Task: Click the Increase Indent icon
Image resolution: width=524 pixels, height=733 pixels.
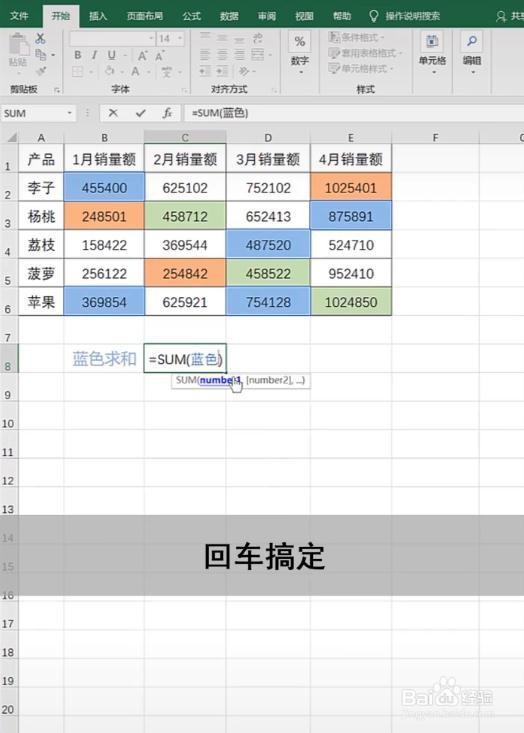Action: [222, 71]
